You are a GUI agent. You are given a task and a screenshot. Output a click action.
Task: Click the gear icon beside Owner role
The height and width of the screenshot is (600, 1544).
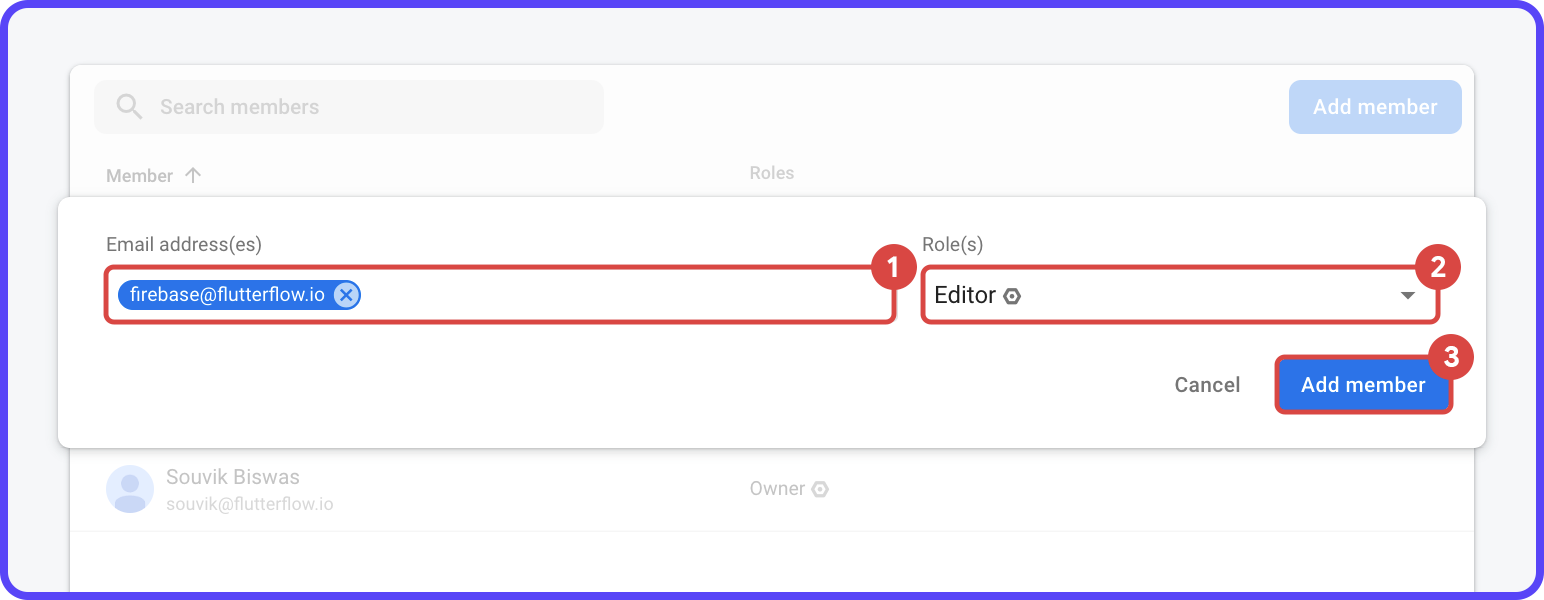click(820, 489)
